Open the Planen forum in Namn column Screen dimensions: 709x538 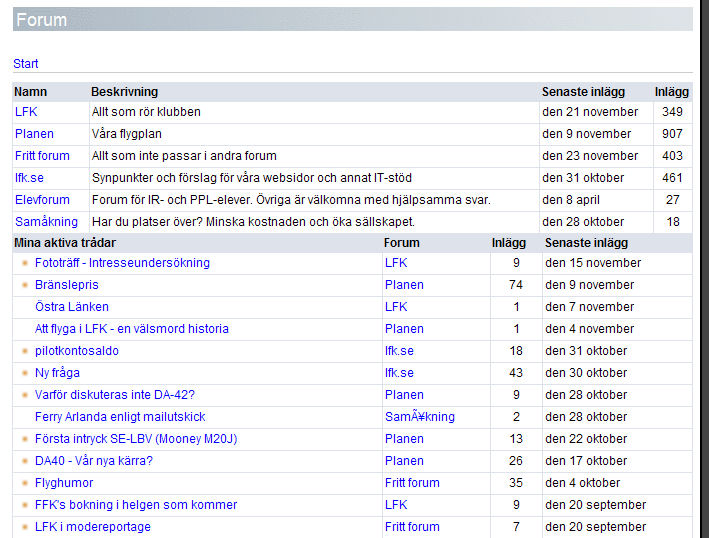(34, 134)
